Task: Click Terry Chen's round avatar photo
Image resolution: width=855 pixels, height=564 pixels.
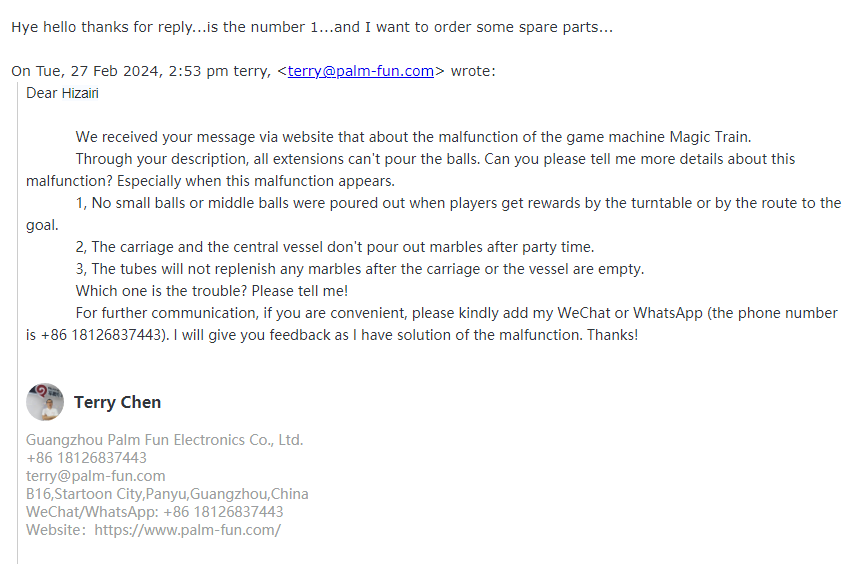Action: point(45,402)
